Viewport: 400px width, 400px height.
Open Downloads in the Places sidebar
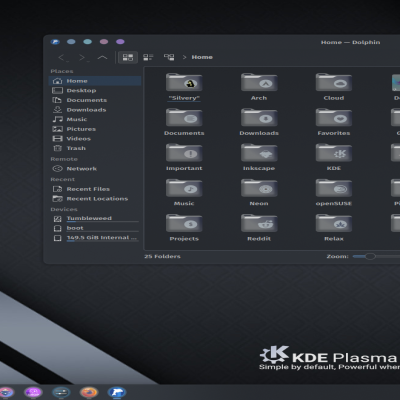coord(95,110)
